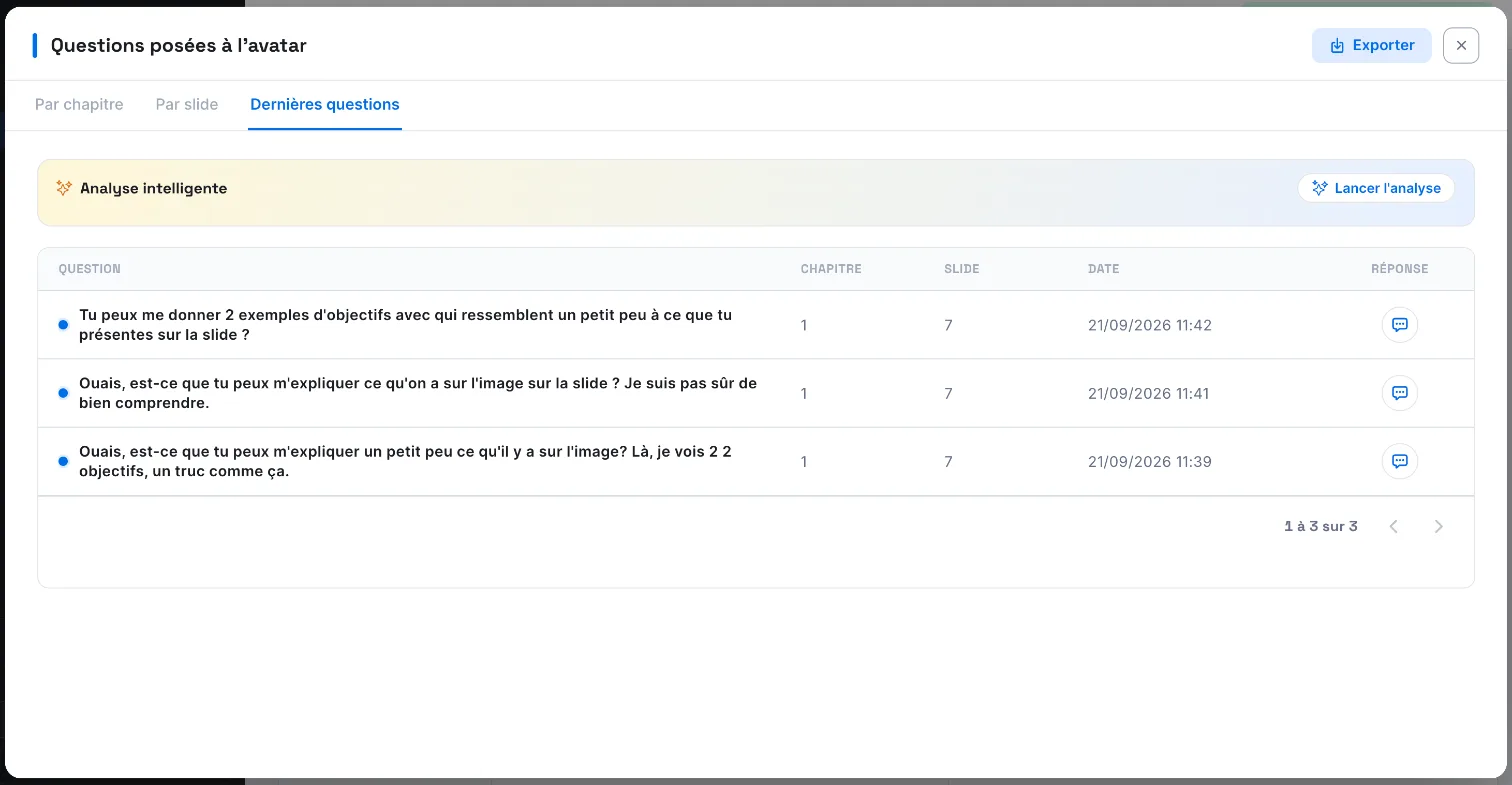Click the Exporter button
The image size is (1512, 785).
[1371, 45]
